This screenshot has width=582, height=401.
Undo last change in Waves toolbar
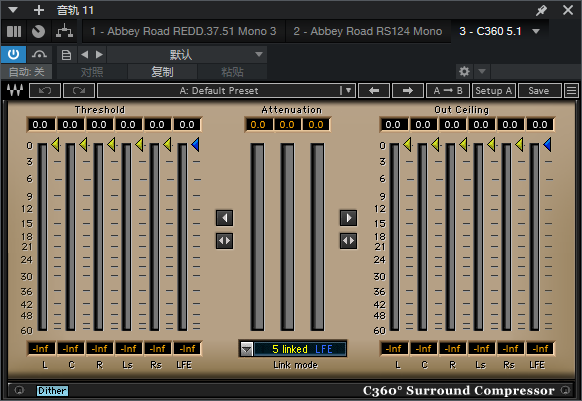[45, 91]
